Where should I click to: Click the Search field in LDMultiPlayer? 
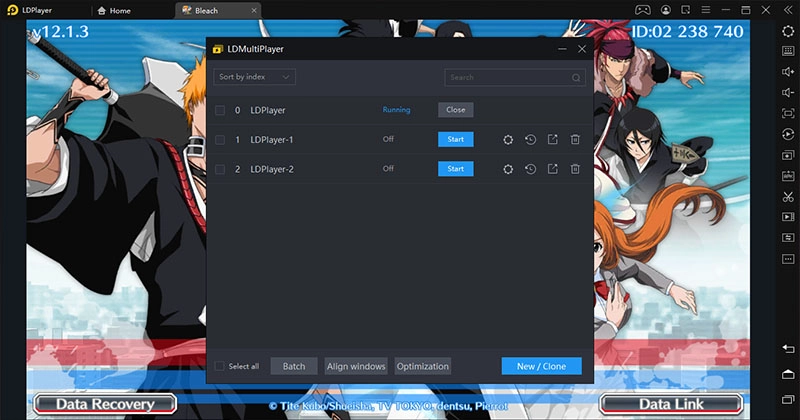click(515, 78)
